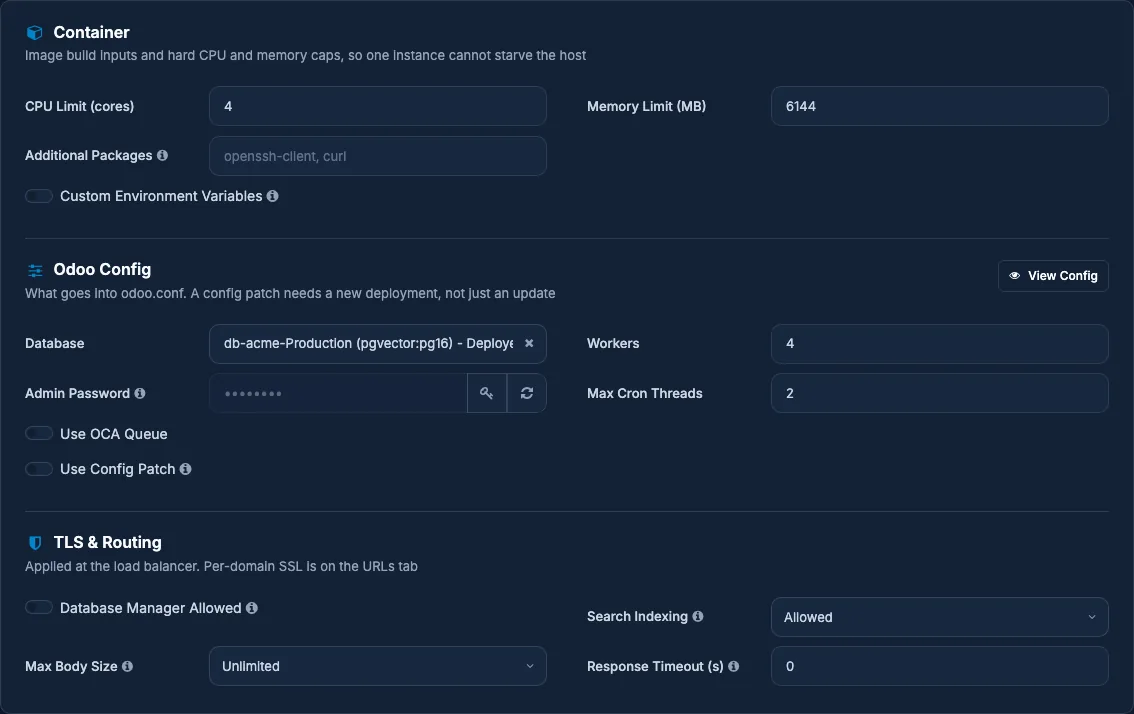Focus the CPU Limit (cores) field
Image resolution: width=1134 pixels, height=714 pixels.
pyautogui.click(x=378, y=106)
